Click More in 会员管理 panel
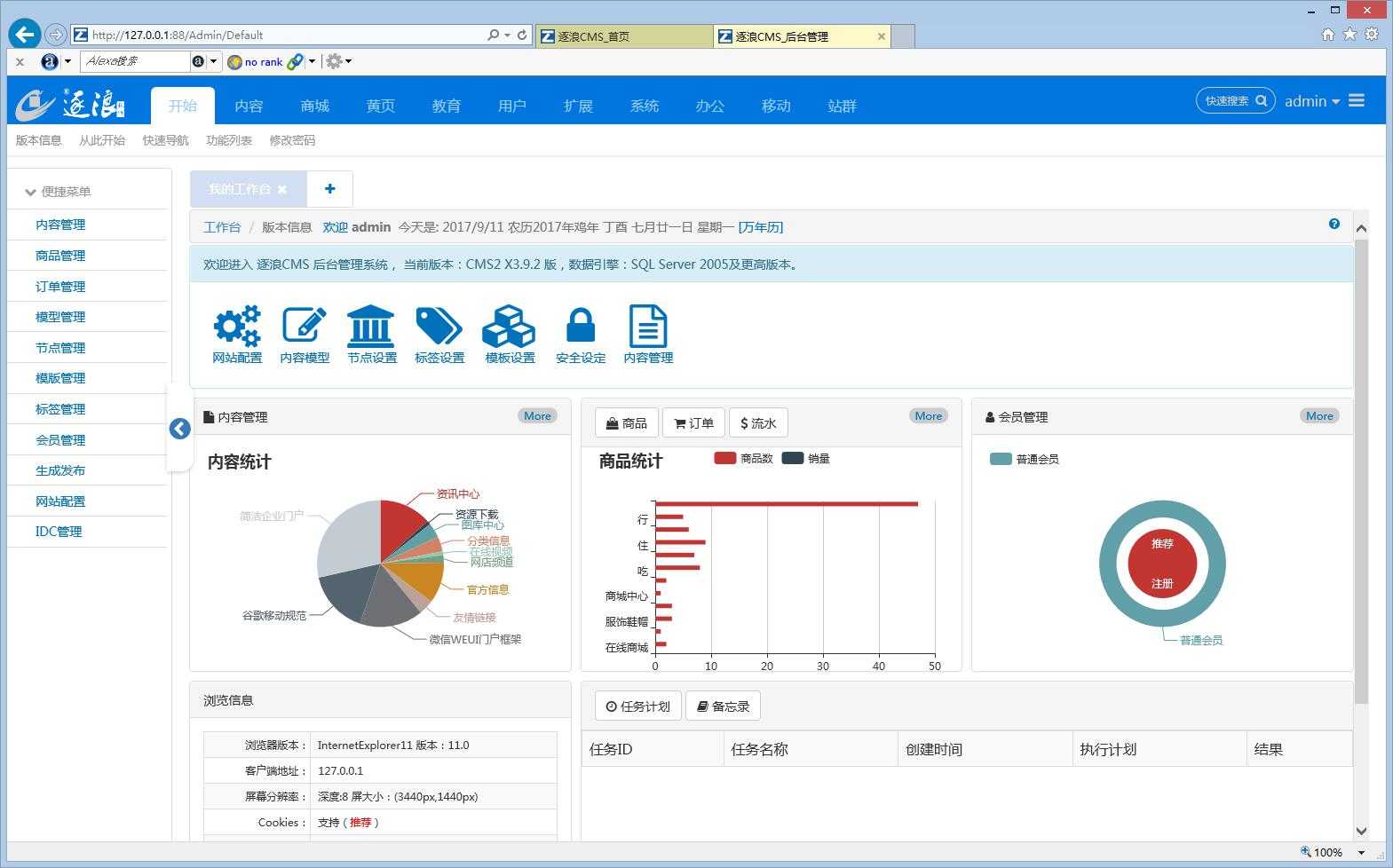The height and width of the screenshot is (868, 1393). pyautogui.click(x=1319, y=415)
